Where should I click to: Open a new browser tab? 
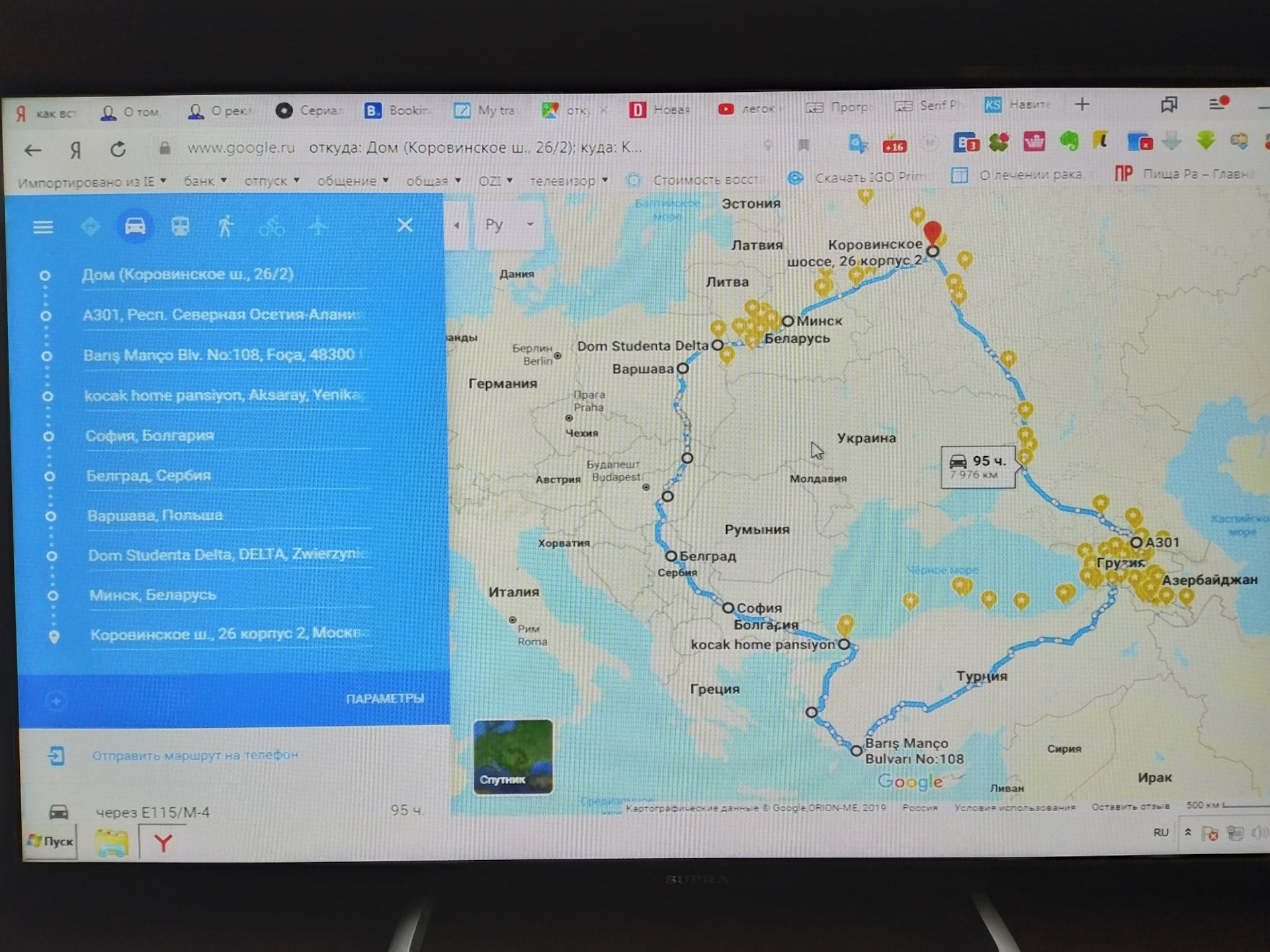tap(1082, 104)
